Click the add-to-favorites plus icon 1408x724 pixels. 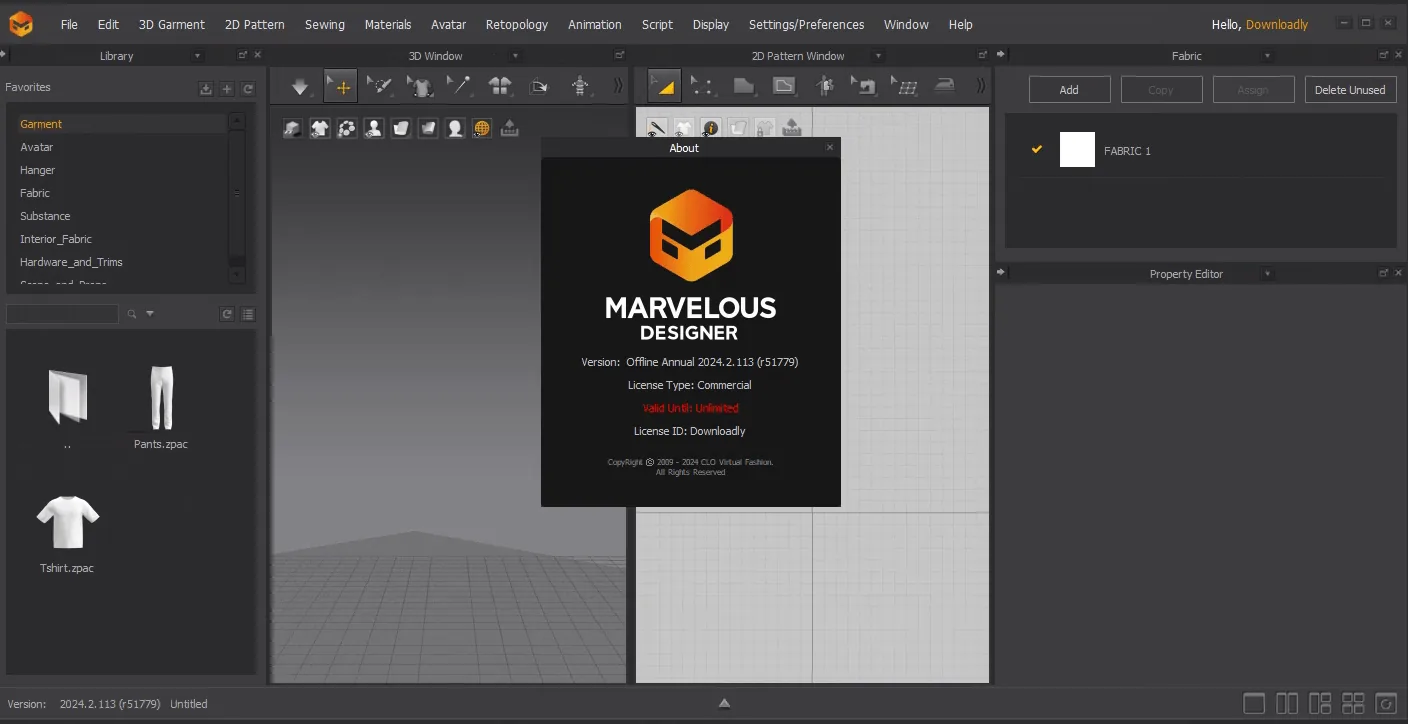click(227, 89)
